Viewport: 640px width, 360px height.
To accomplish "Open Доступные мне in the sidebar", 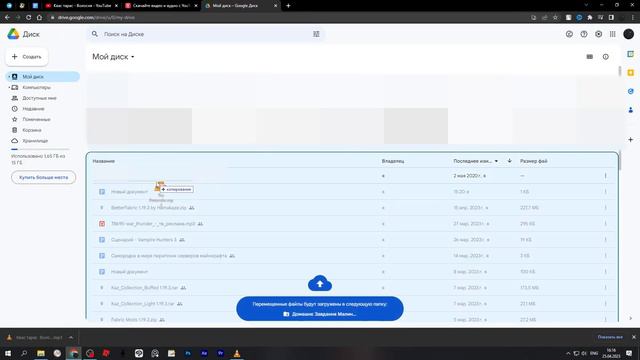I will pos(39,98).
